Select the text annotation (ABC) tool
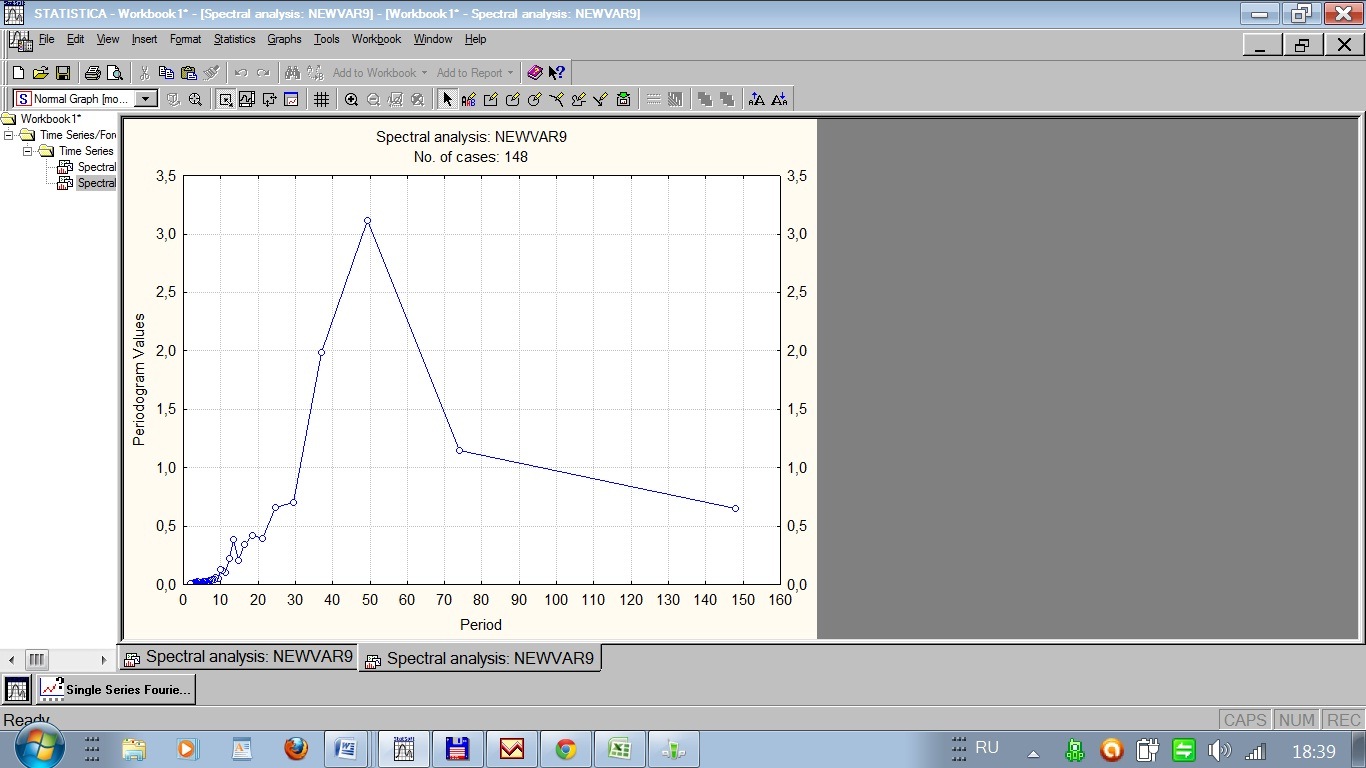This screenshot has height=768, width=1366. tap(468, 99)
